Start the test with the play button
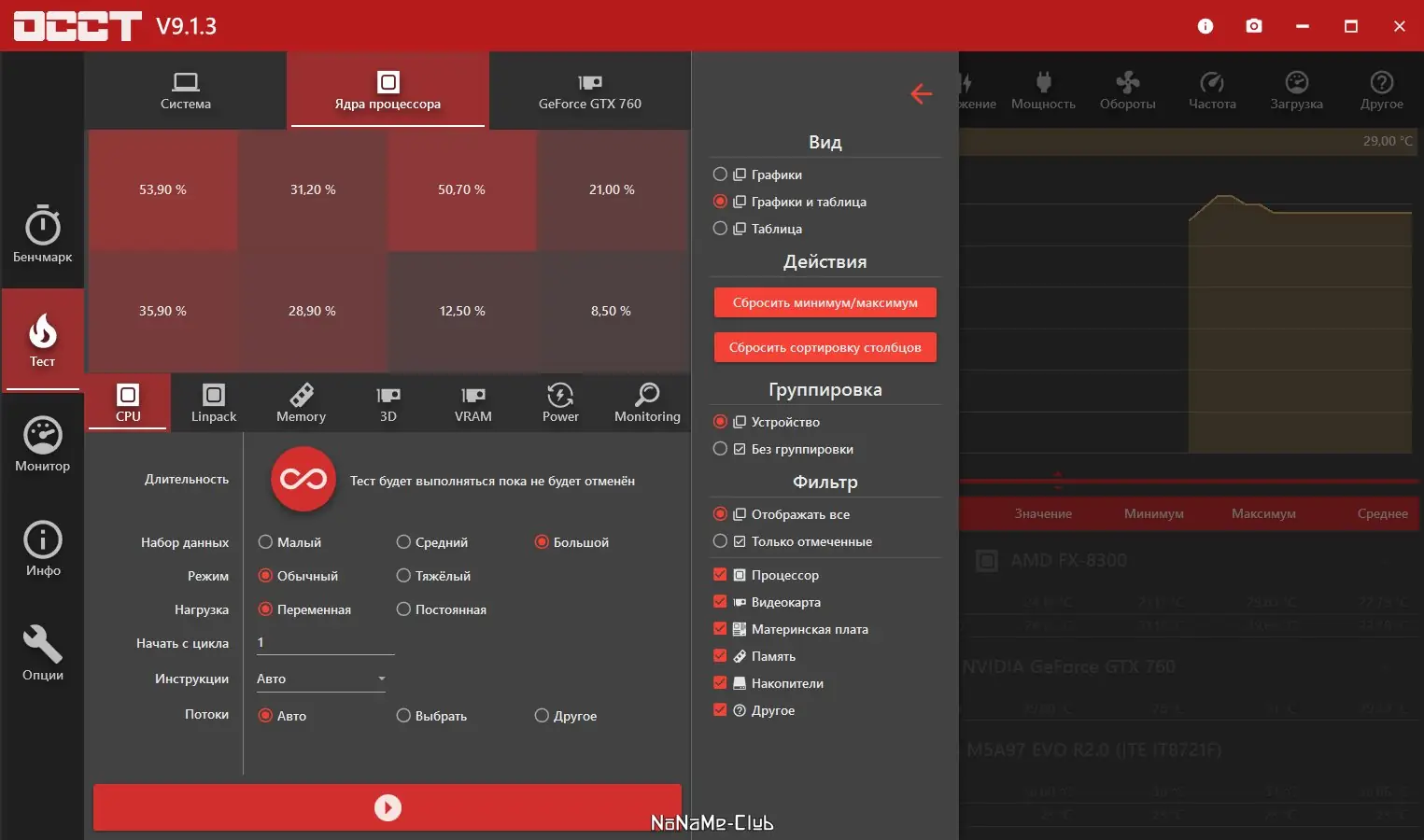Viewport: 1424px width, 840px height. tap(388, 807)
